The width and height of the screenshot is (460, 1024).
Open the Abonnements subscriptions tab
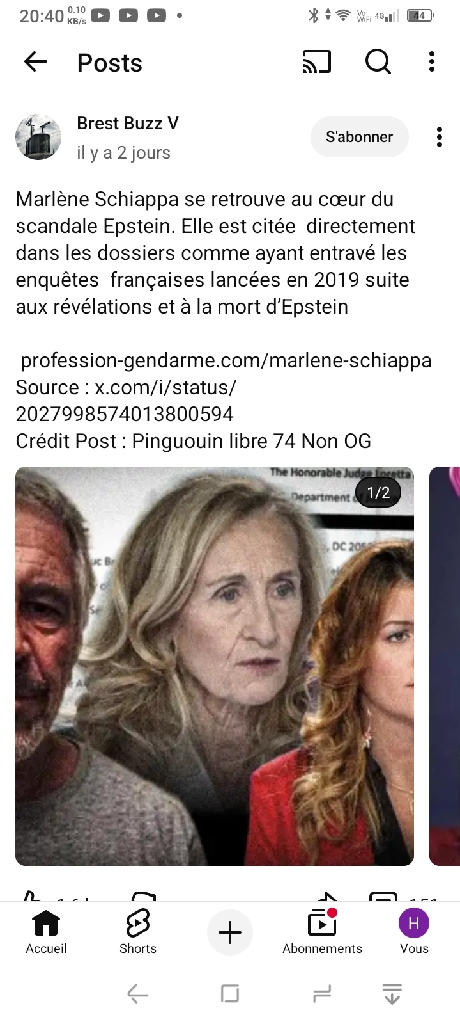coord(322,933)
